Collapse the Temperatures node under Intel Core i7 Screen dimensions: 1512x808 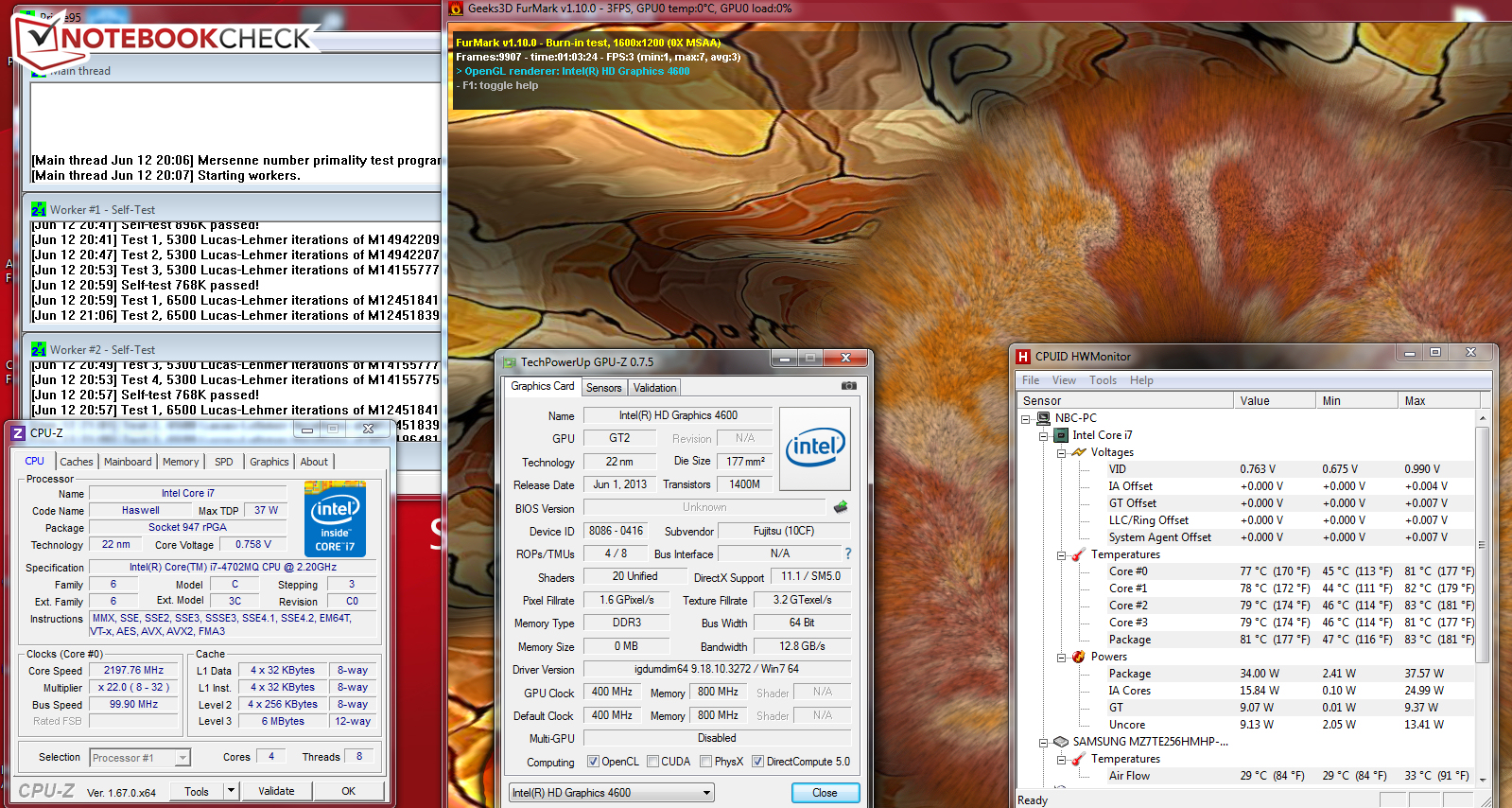coord(1061,554)
